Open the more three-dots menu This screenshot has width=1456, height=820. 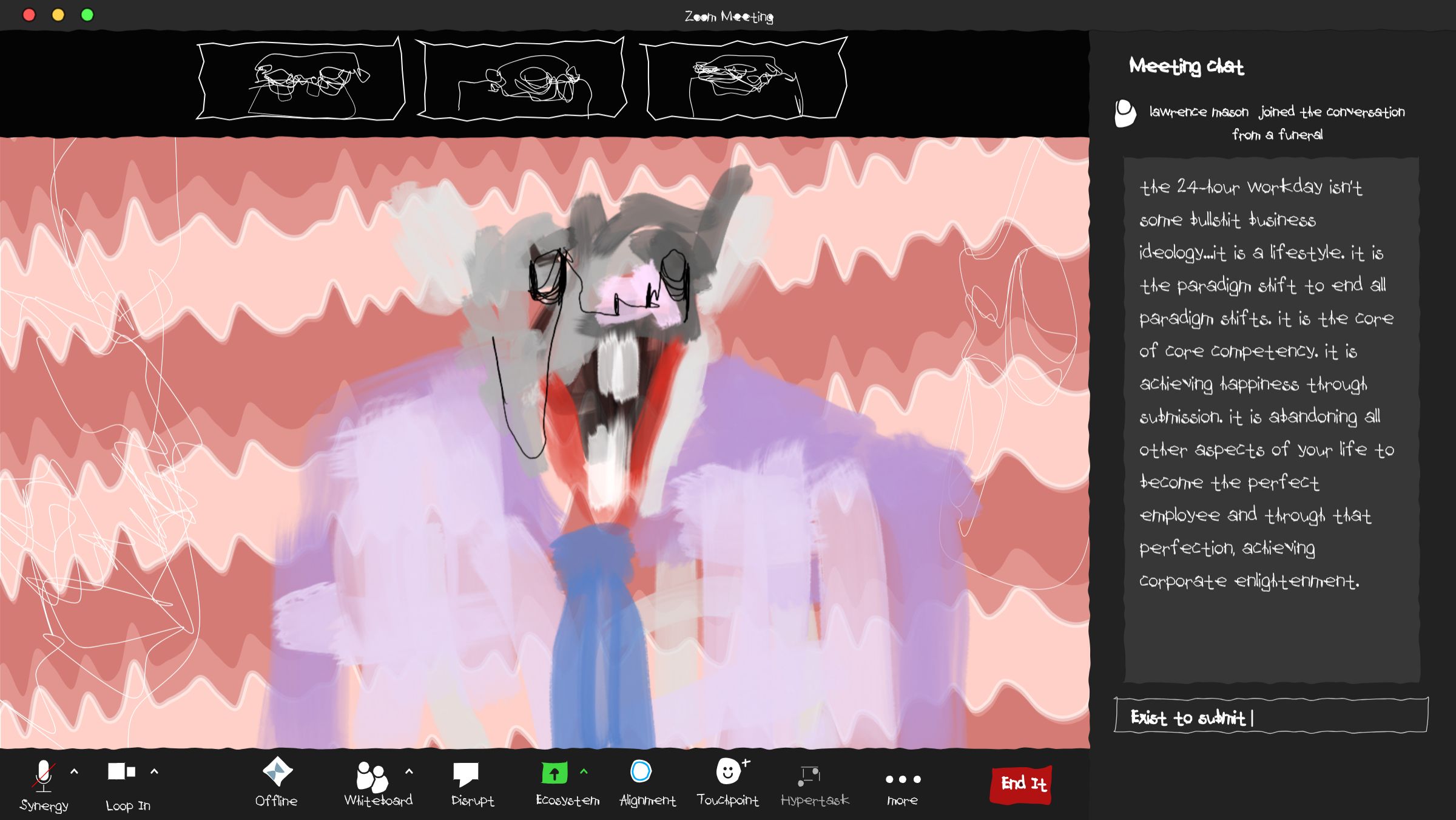(x=903, y=779)
